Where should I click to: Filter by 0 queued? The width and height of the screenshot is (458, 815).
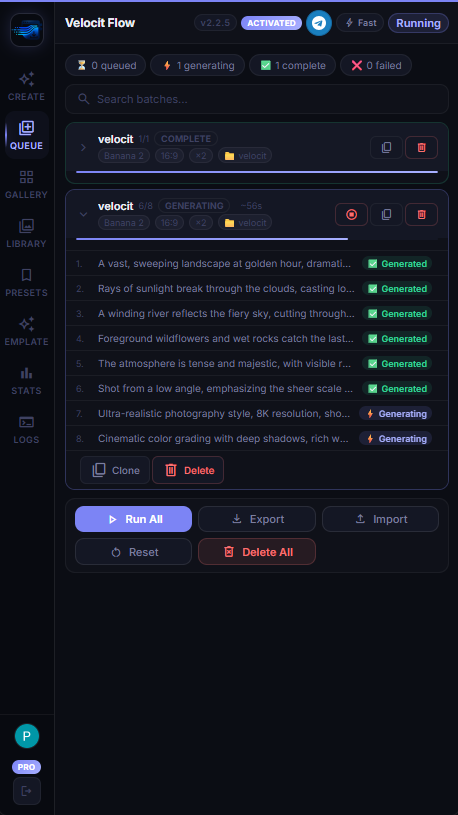pos(106,65)
